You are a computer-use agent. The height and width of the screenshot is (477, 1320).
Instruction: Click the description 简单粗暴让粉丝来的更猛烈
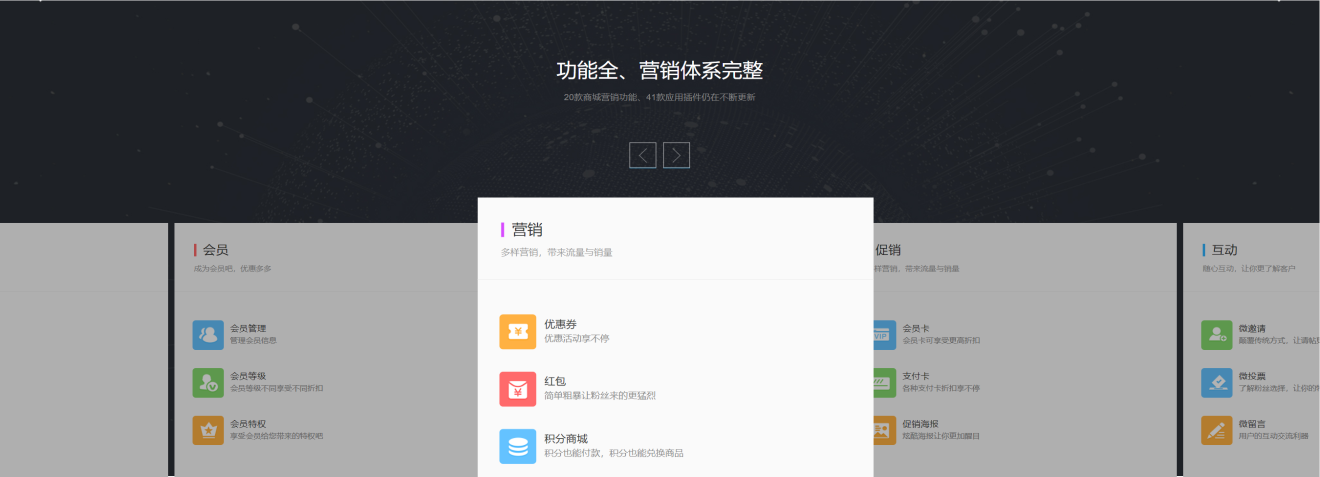[600, 396]
